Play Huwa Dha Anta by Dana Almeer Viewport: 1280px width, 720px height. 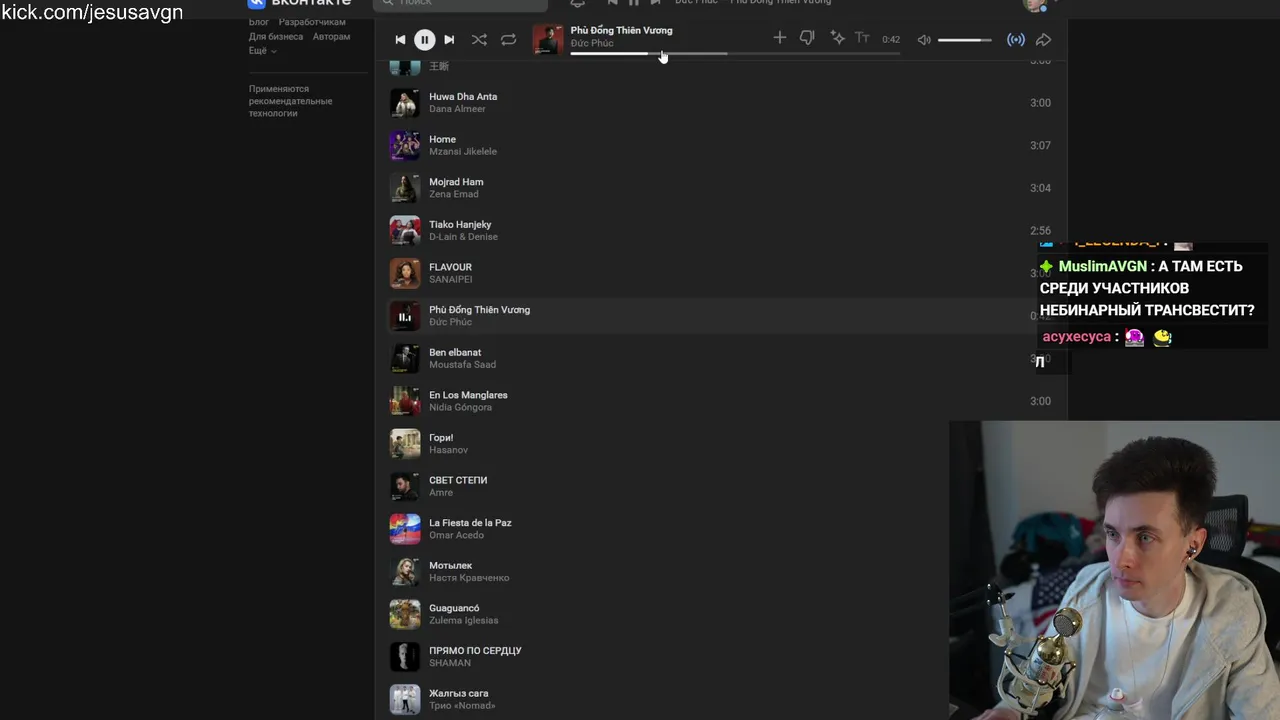(x=463, y=97)
